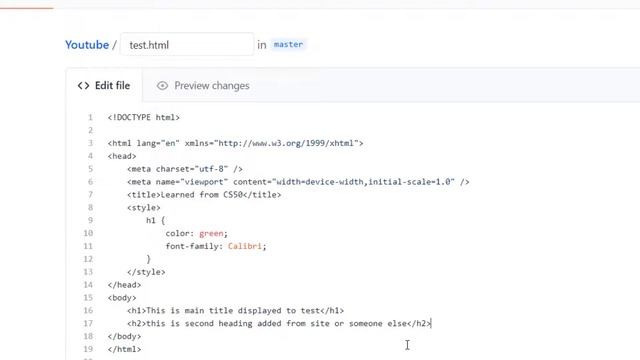Click line number 17 in gutter
The height and width of the screenshot is (360, 640).
pos(88,323)
